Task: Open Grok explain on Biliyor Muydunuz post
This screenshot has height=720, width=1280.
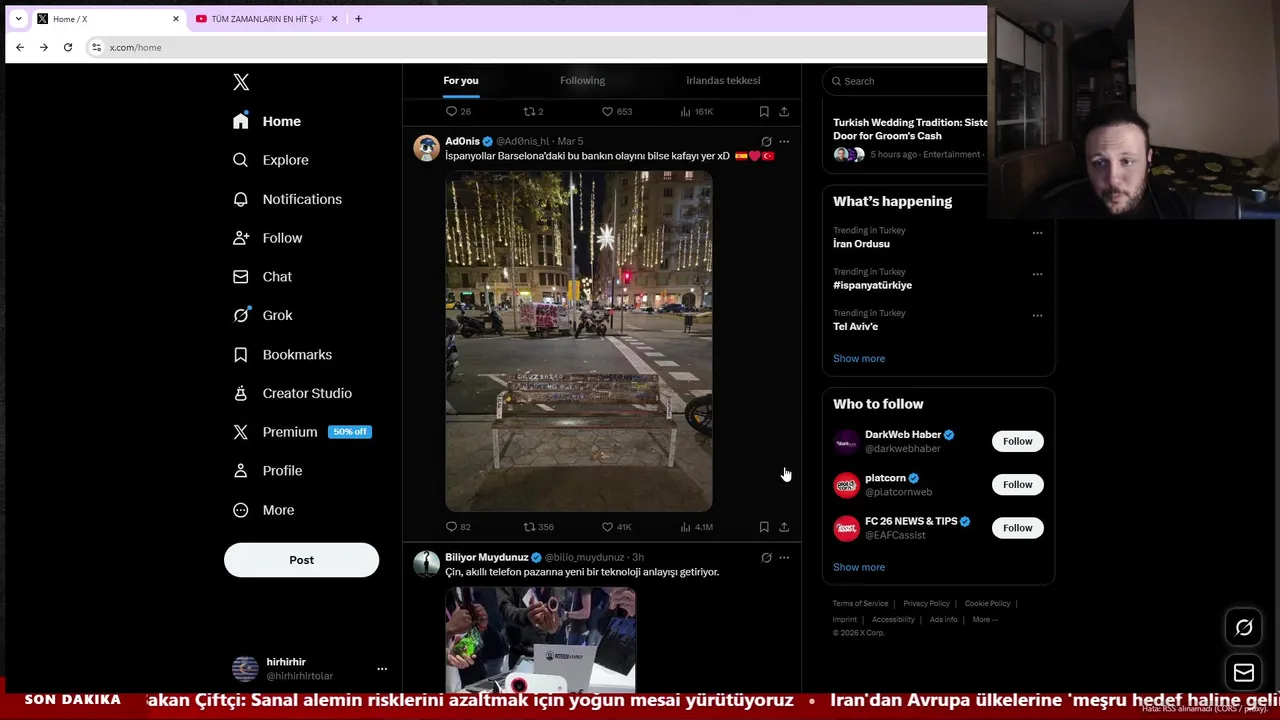Action: (x=766, y=558)
